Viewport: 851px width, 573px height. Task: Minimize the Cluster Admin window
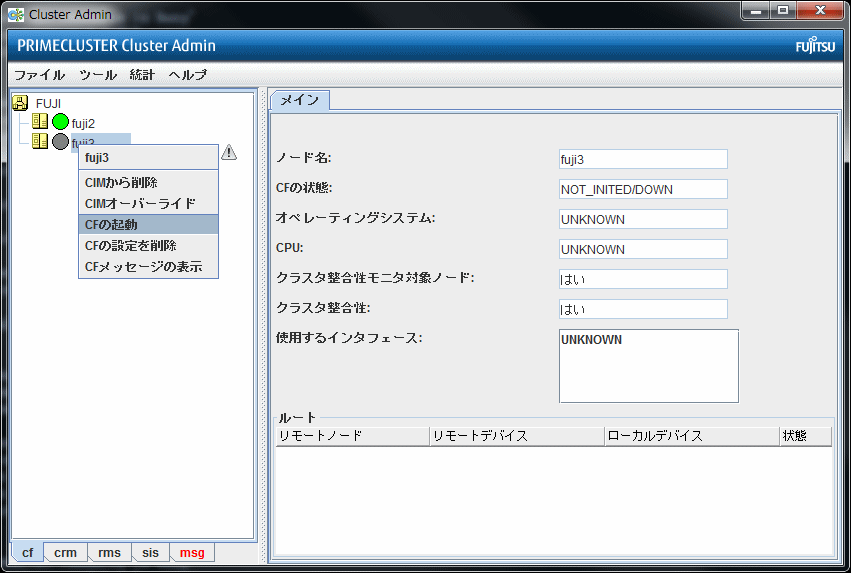point(755,10)
